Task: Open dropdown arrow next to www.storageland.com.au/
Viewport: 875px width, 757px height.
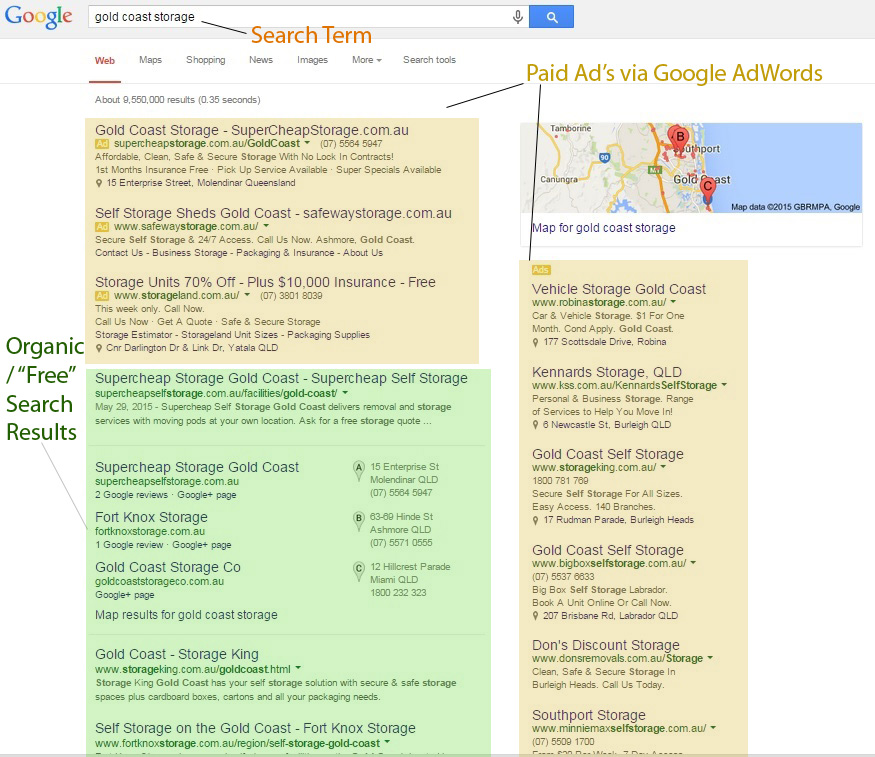Action: tap(247, 295)
